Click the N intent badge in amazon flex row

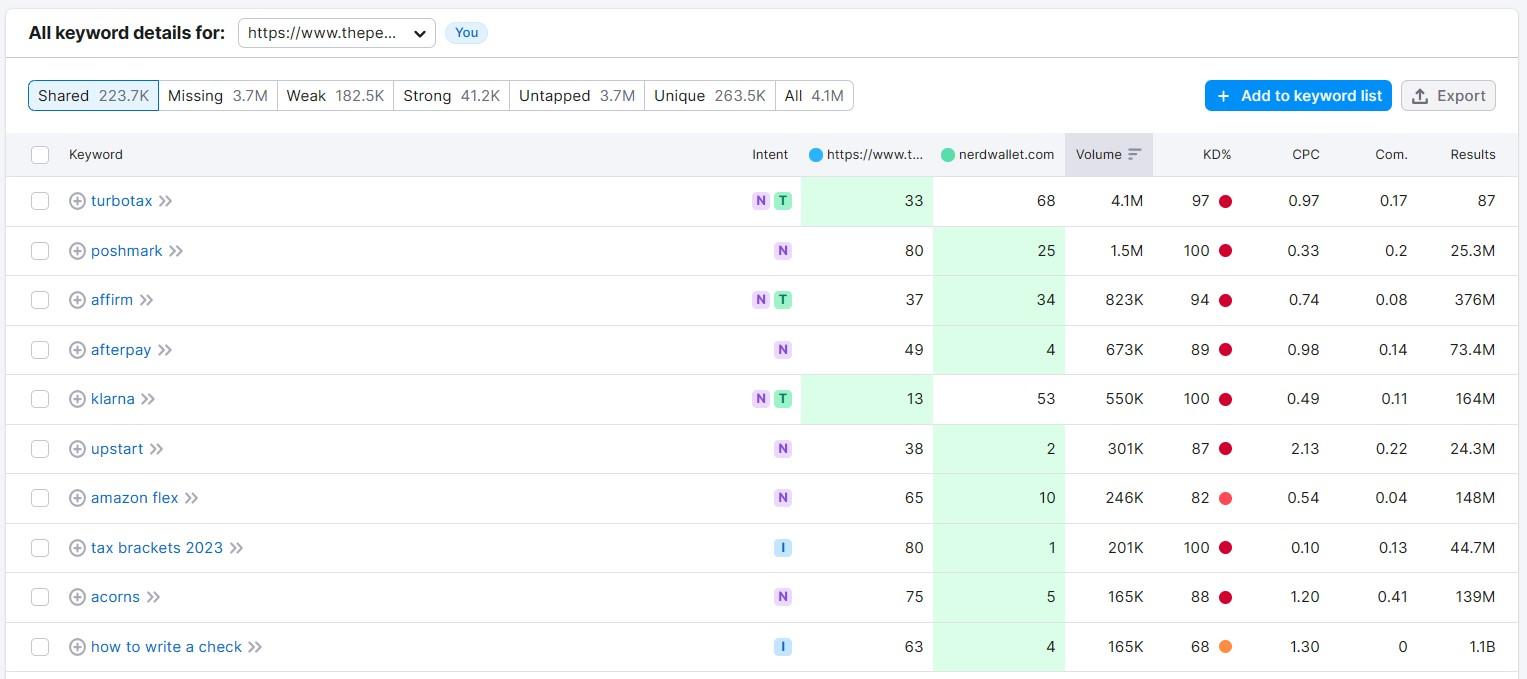click(x=783, y=498)
